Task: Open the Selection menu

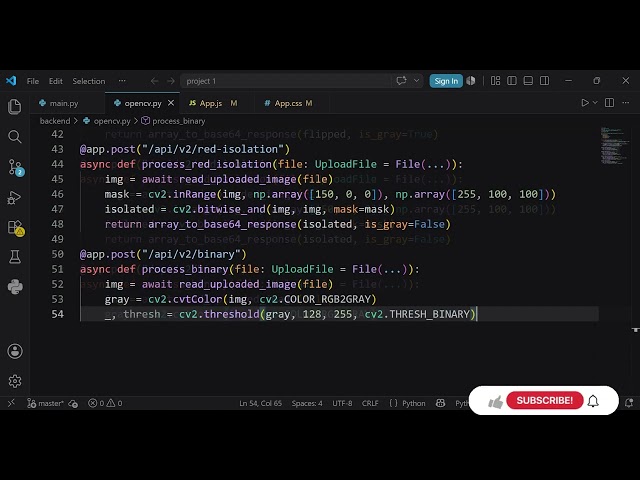Action: 89,81
